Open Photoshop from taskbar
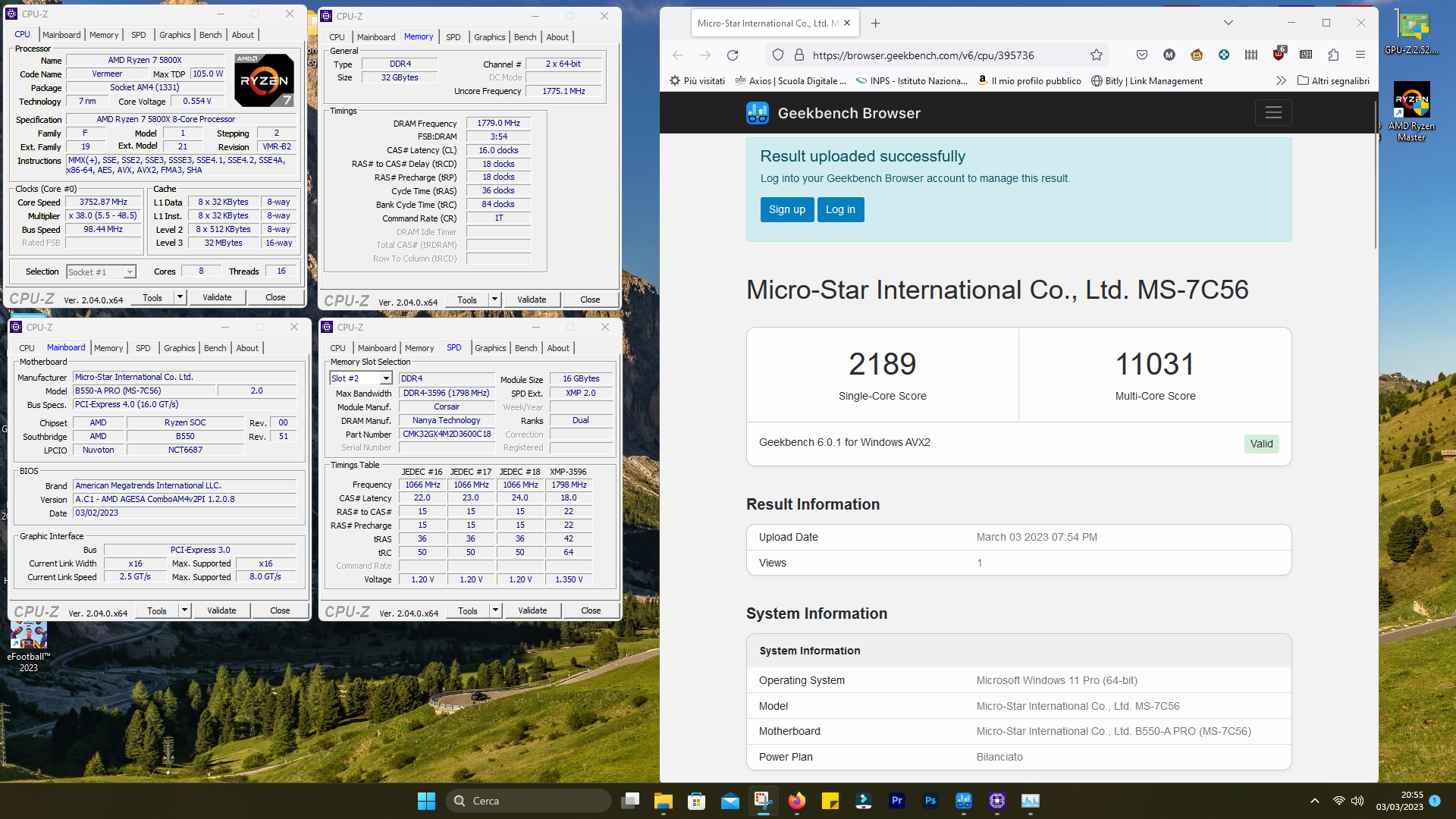Viewport: 1456px width, 819px height. (930, 801)
